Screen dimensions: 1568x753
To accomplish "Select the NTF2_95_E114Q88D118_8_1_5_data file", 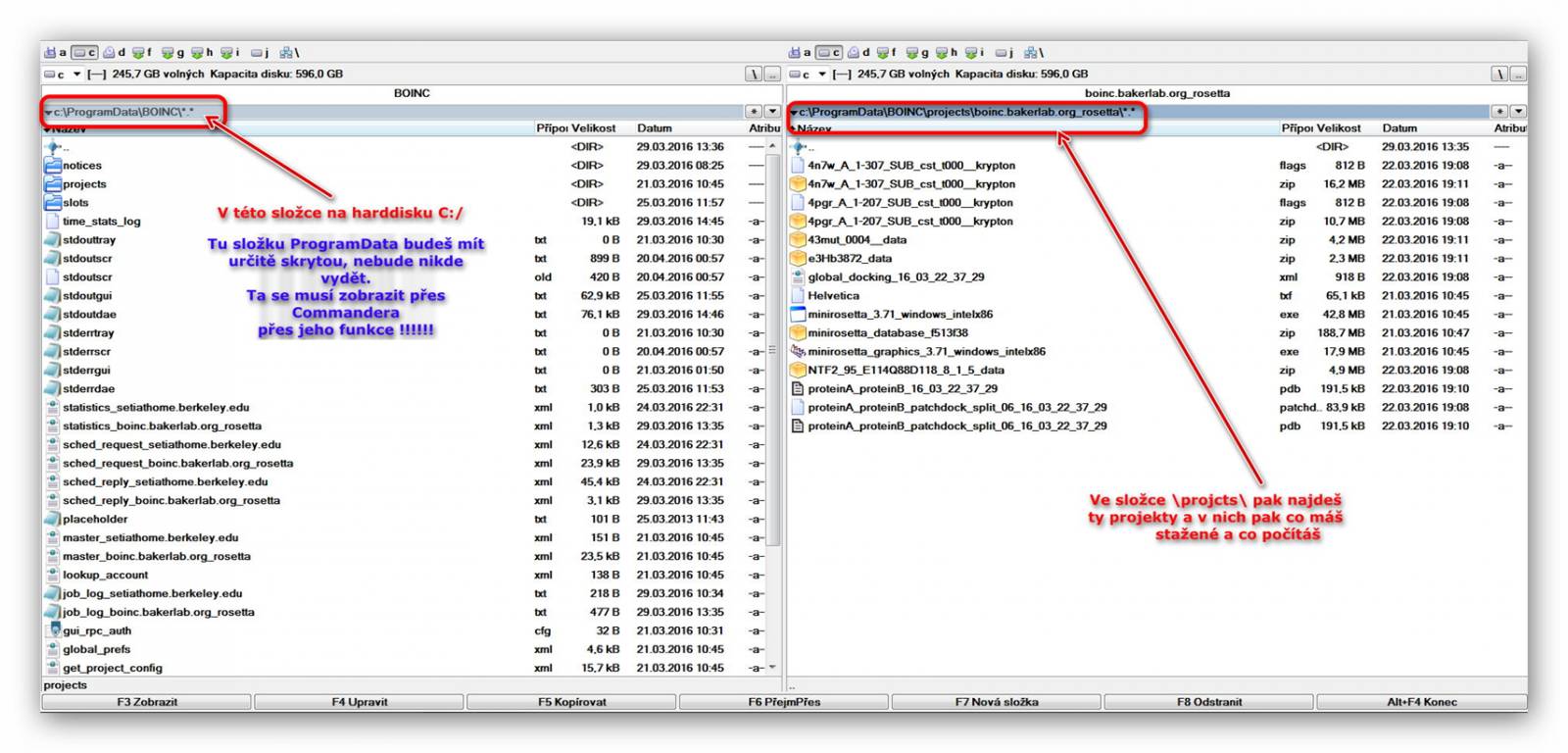I will [x=906, y=371].
